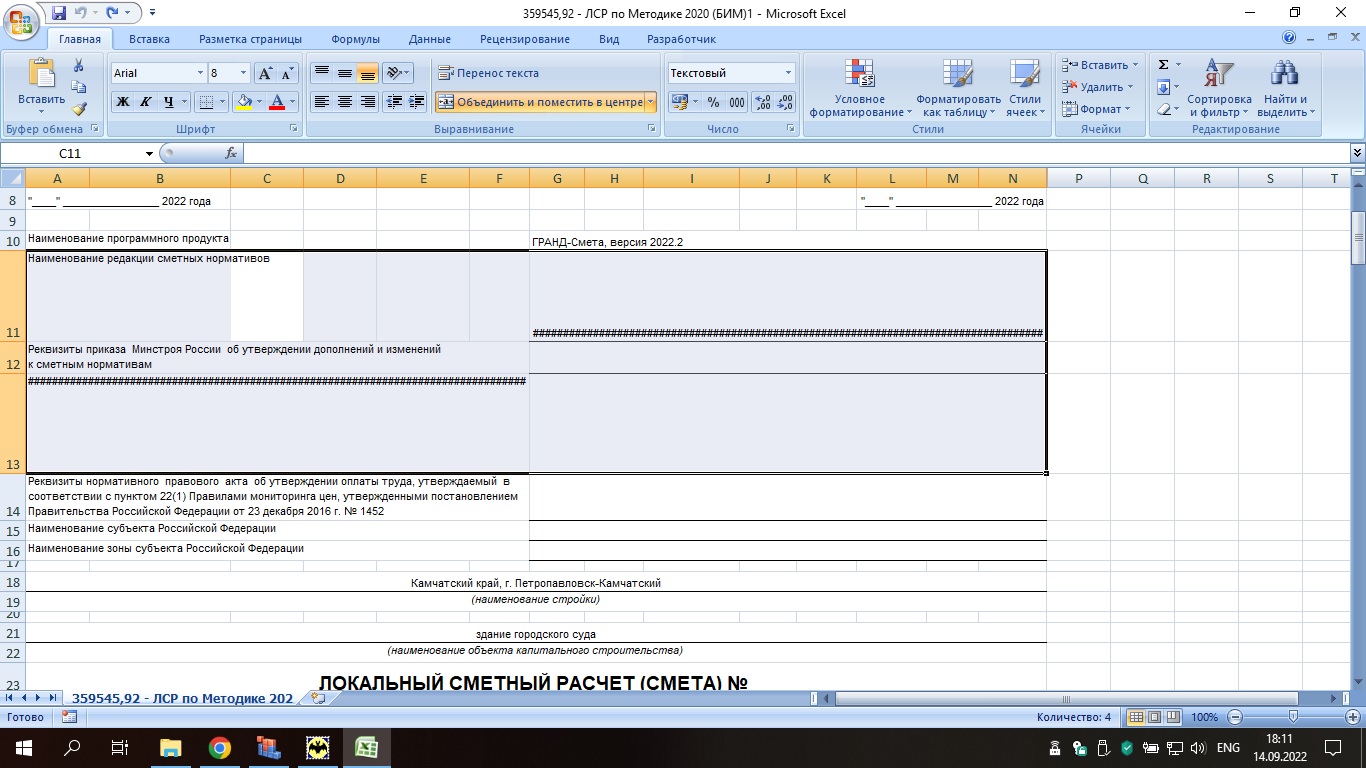This screenshot has height=768, width=1366.
Task: Open Сортировка и фильтр menu
Action: click(1219, 88)
